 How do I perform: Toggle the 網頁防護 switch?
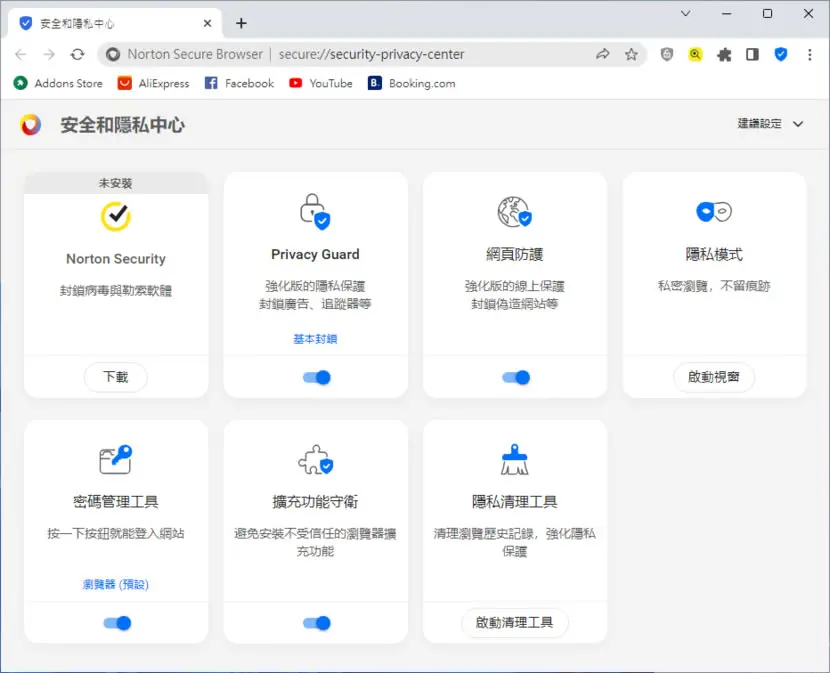[516, 378]
